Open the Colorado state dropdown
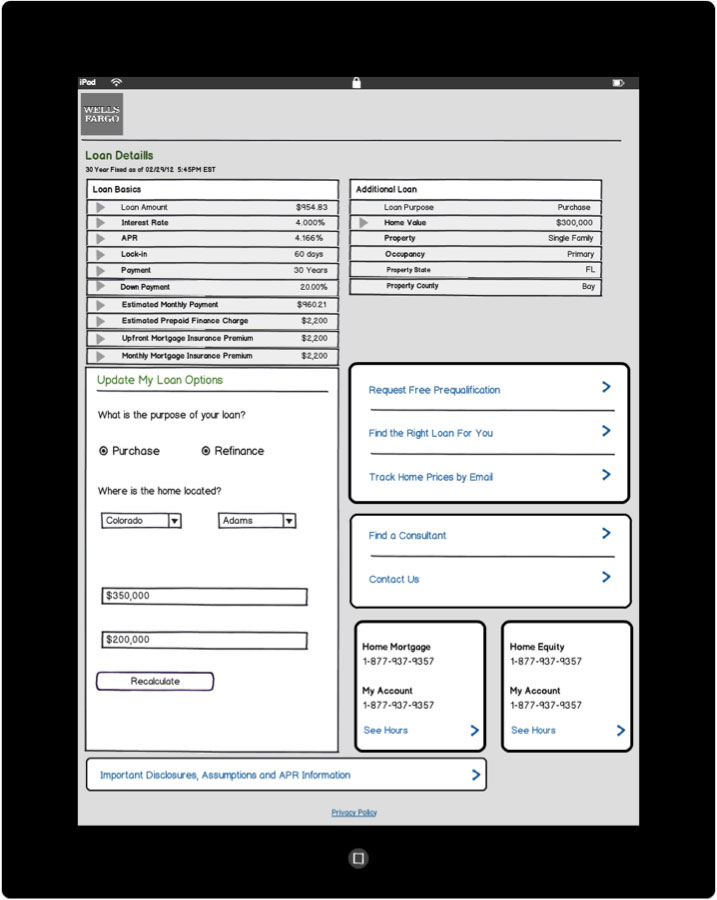 pyautogui.click(x=174, y=521)
